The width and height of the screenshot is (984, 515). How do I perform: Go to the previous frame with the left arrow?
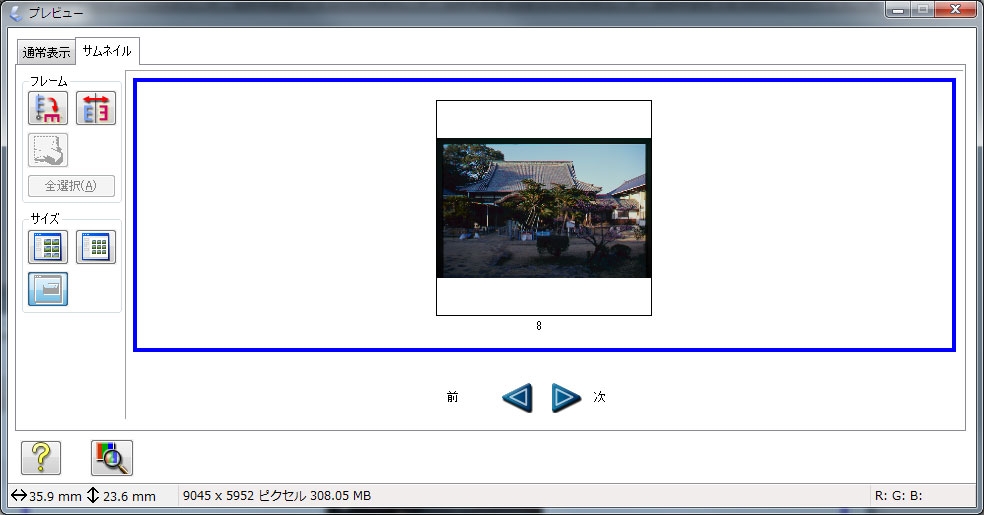517,397
